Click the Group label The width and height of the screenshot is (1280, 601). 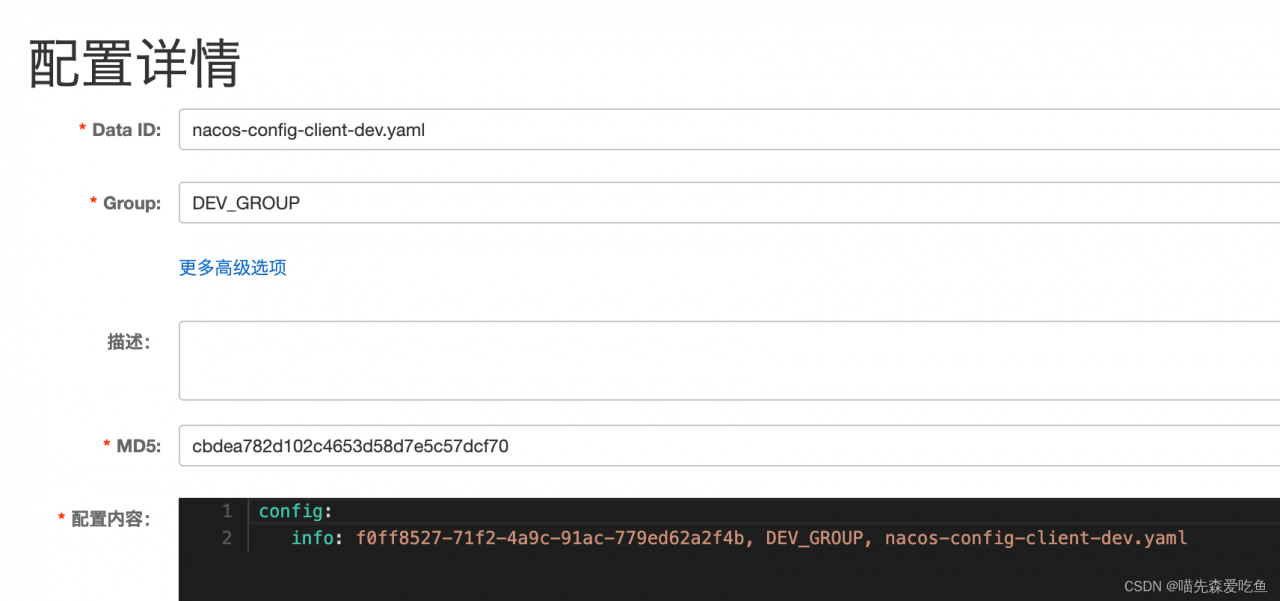131,203
